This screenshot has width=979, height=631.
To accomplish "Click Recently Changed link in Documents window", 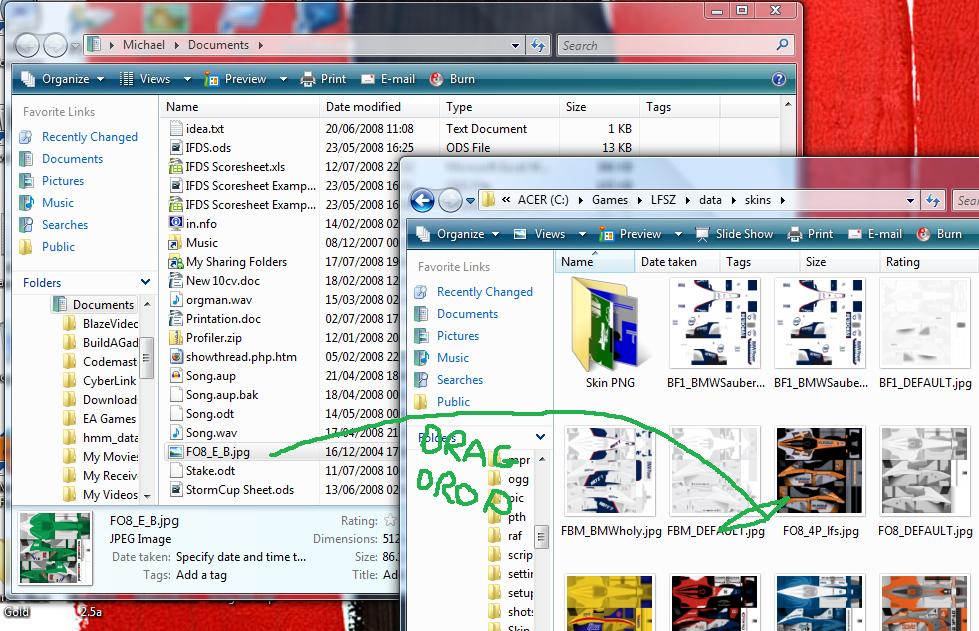I will 90,137.
